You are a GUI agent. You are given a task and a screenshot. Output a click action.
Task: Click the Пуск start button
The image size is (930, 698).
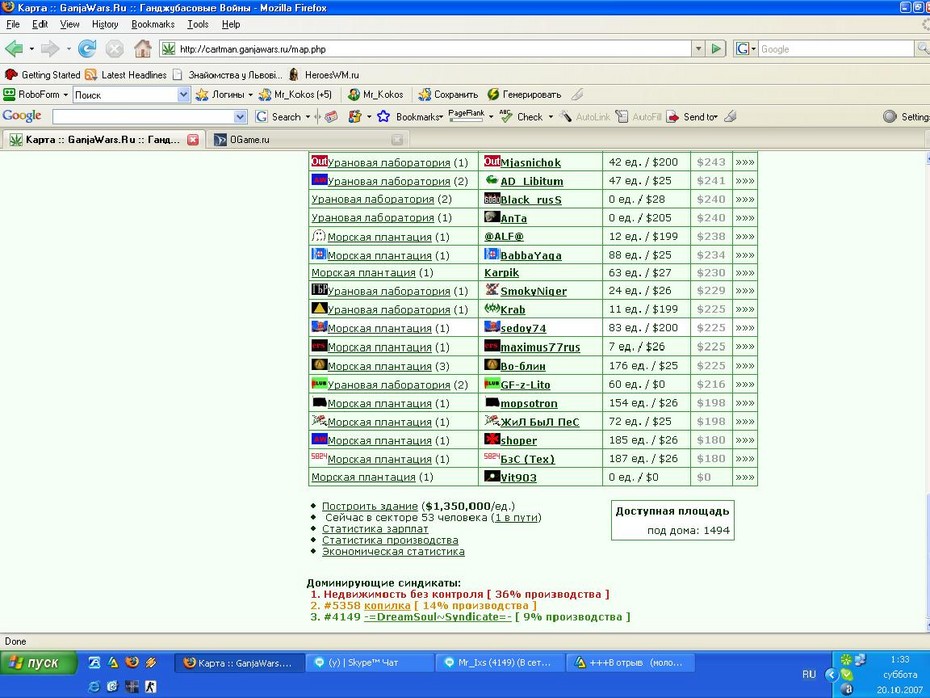pos(38,662)
